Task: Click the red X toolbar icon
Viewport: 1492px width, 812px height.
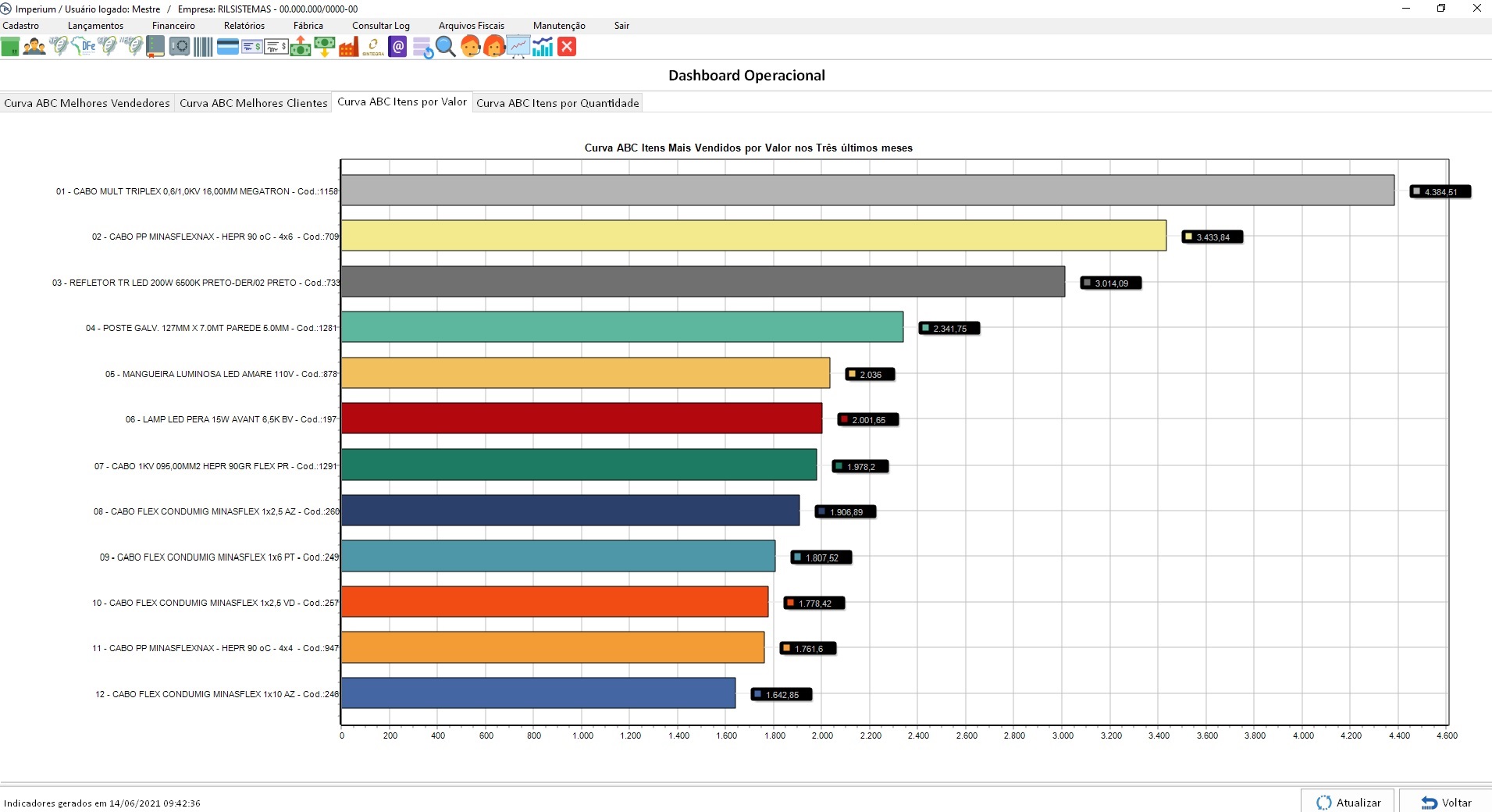Action: click(568, 47)
